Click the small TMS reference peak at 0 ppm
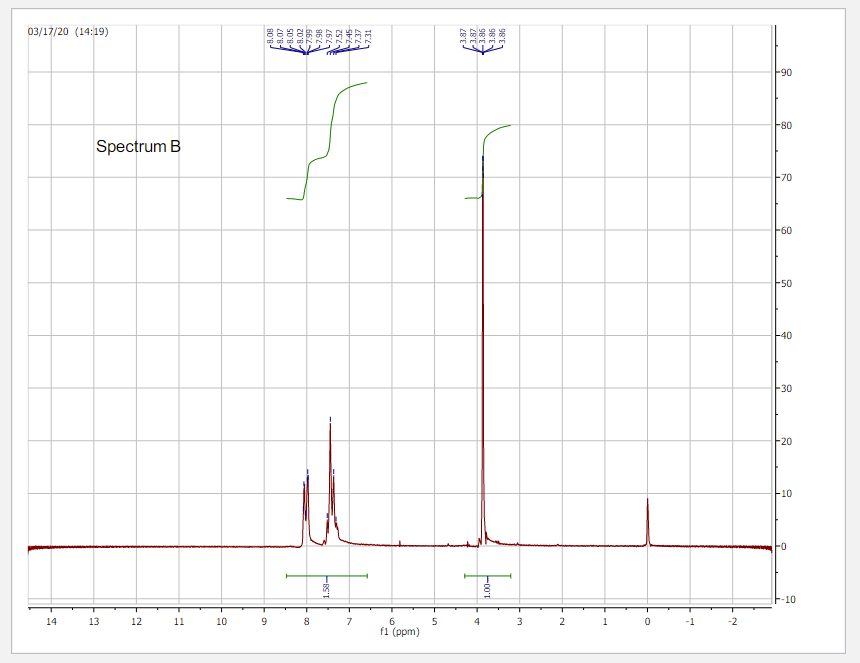This screenshot has height=663, width=860. click(x=646, y=510)
